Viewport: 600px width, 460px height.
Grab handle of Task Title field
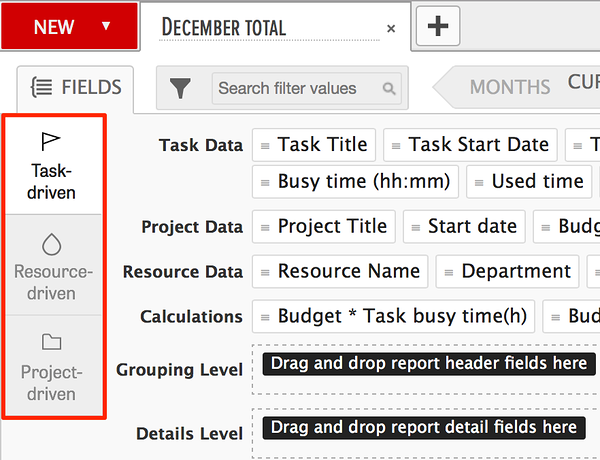[265, 146]
